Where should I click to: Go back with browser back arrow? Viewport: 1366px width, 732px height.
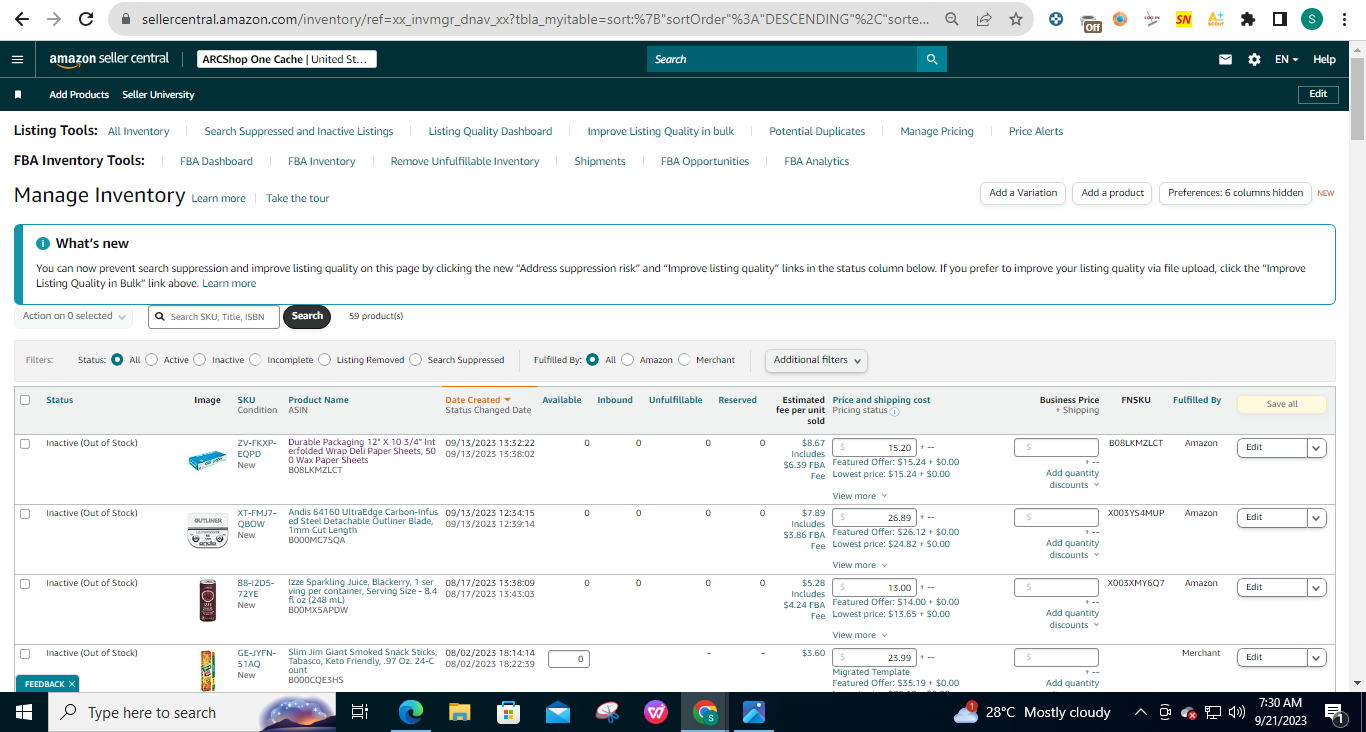pyautogui.click(x=21, y=19)
